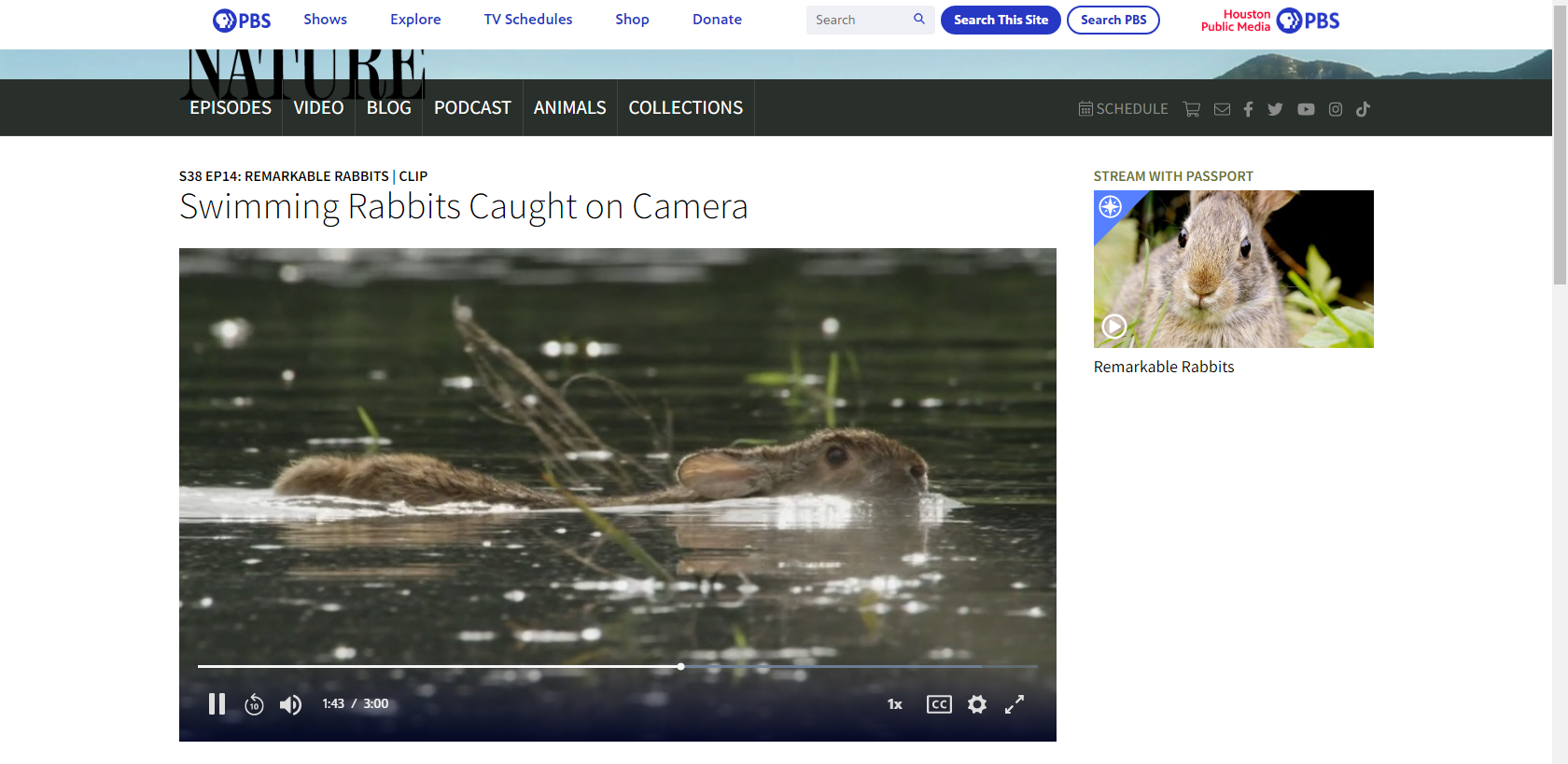
Task: Open the Podcast tab
Action: click(472, 108)
